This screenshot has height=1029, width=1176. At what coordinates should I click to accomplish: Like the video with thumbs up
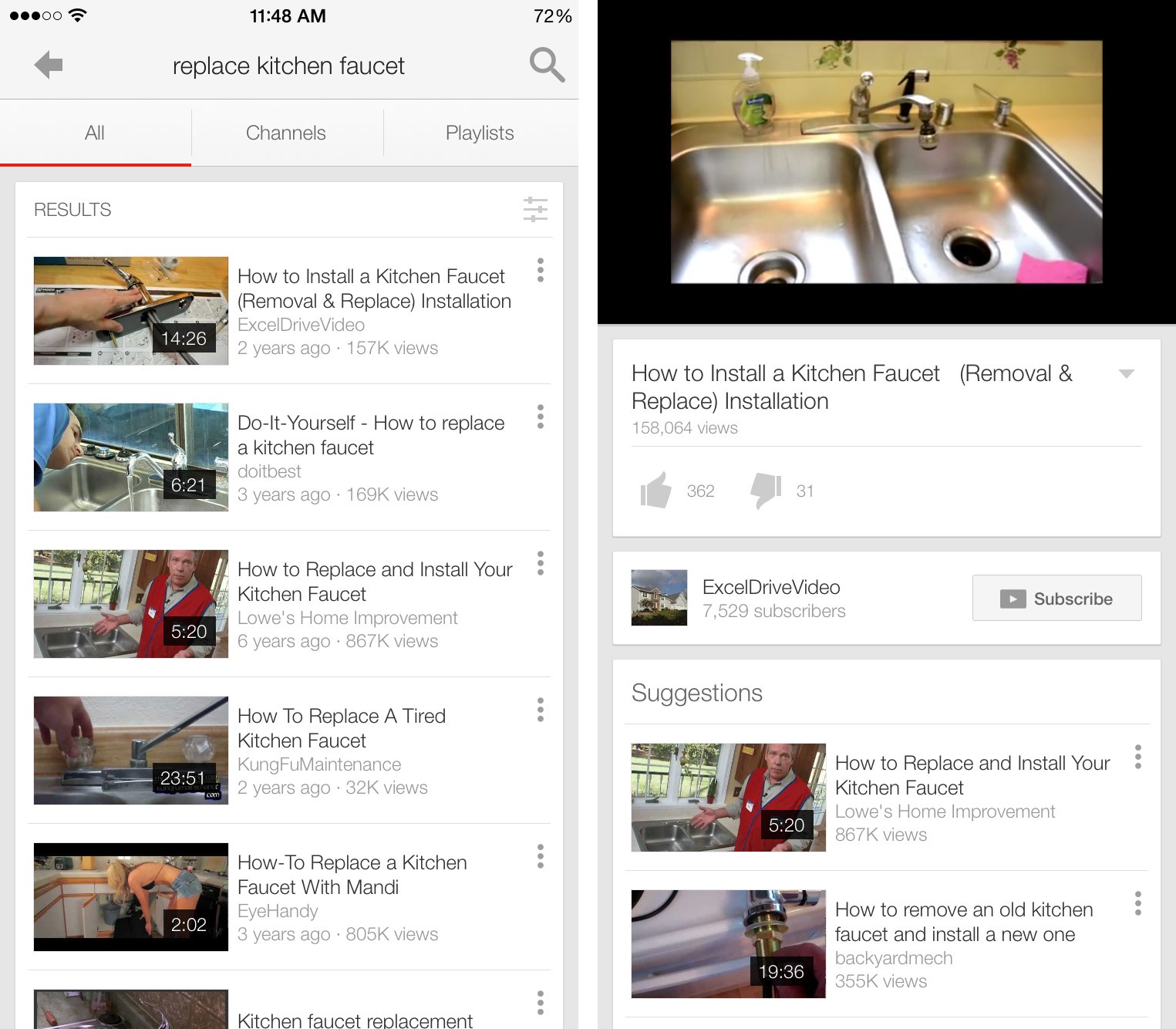pyautogui.click(x=655, y=491)
